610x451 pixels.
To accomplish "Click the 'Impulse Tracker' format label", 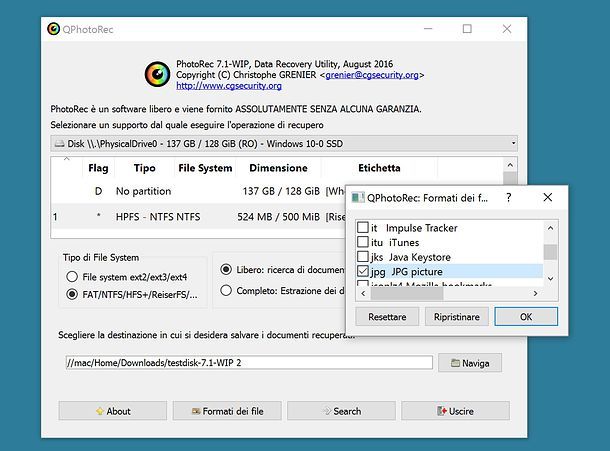I will (421, 228).
